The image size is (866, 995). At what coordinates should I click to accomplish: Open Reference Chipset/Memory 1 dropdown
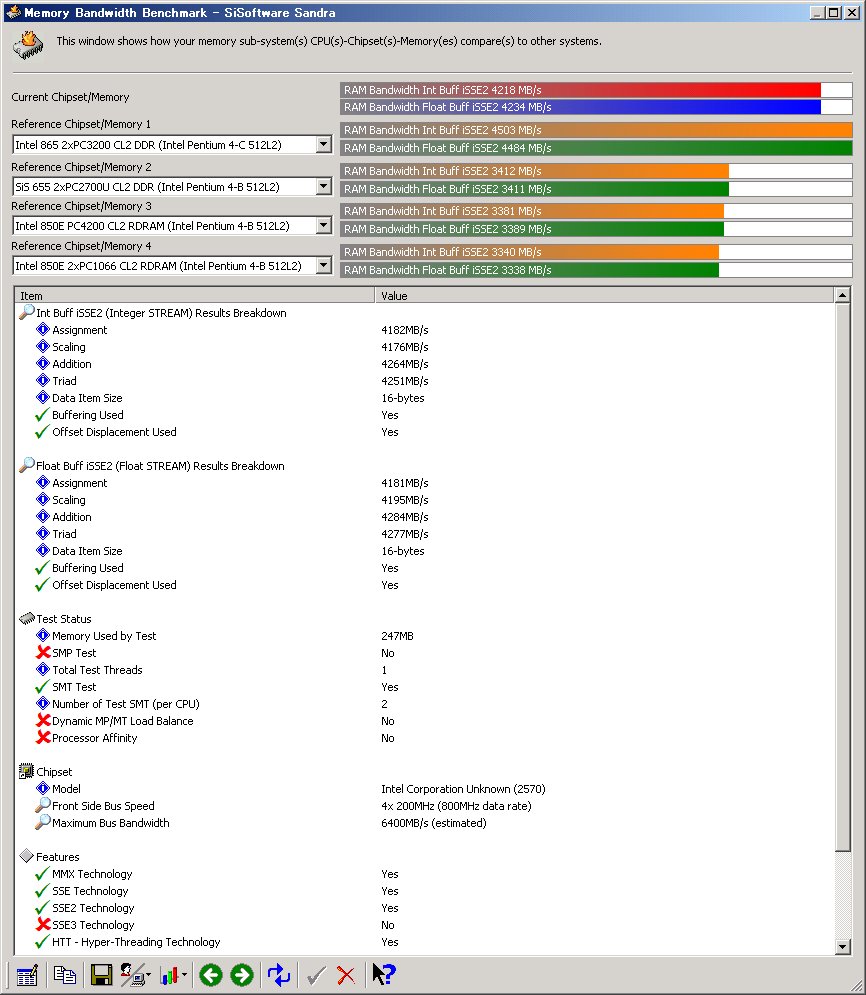click(x=324, y=145)
